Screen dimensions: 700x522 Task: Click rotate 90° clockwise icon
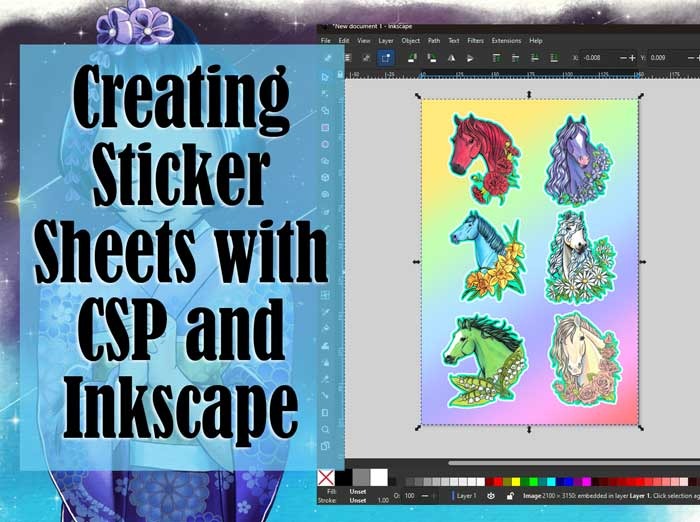431,58
